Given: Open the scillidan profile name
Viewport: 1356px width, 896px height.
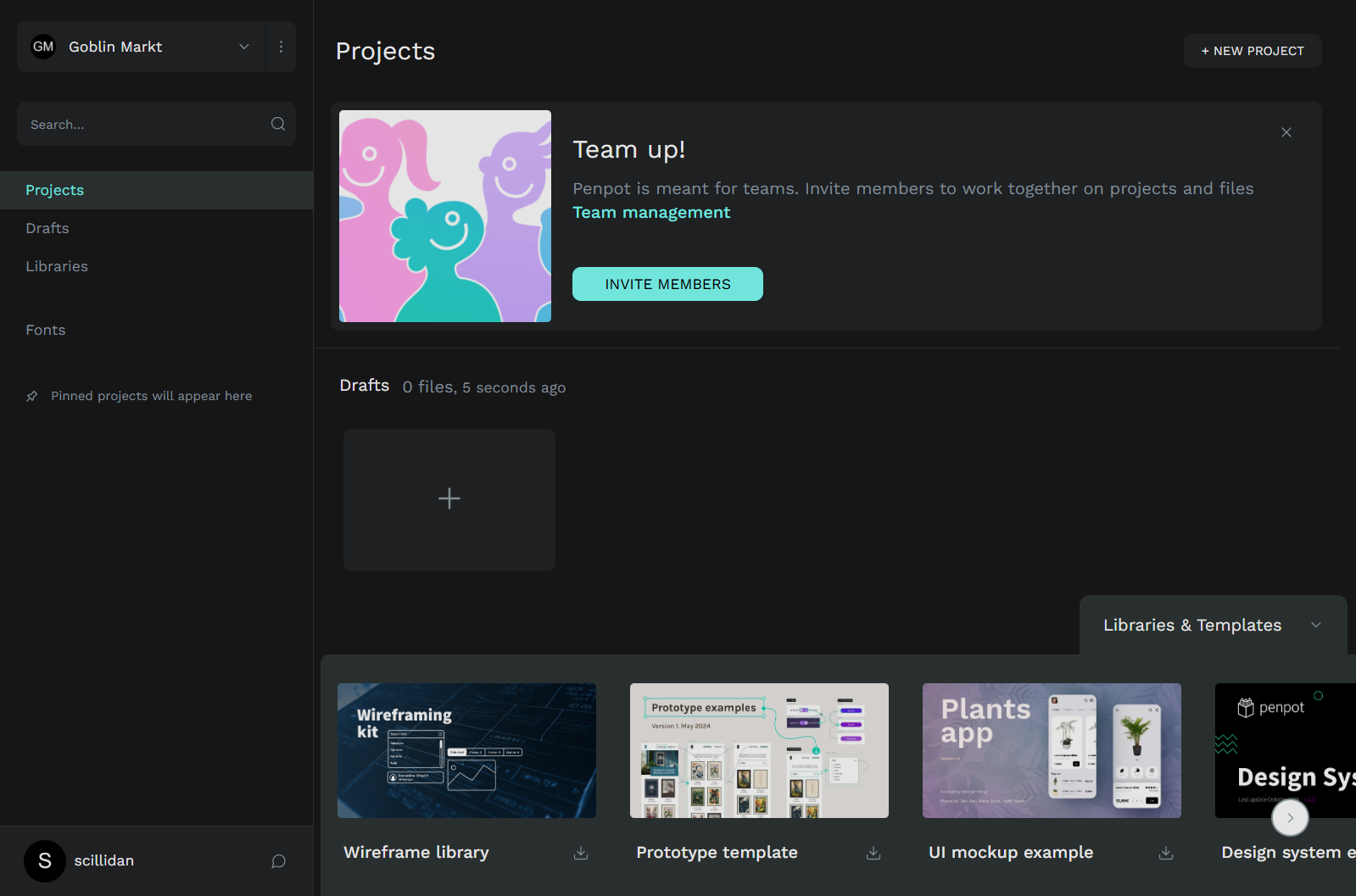Looking at the screenshot, I should pyautogui.click(x=104, y=860).
